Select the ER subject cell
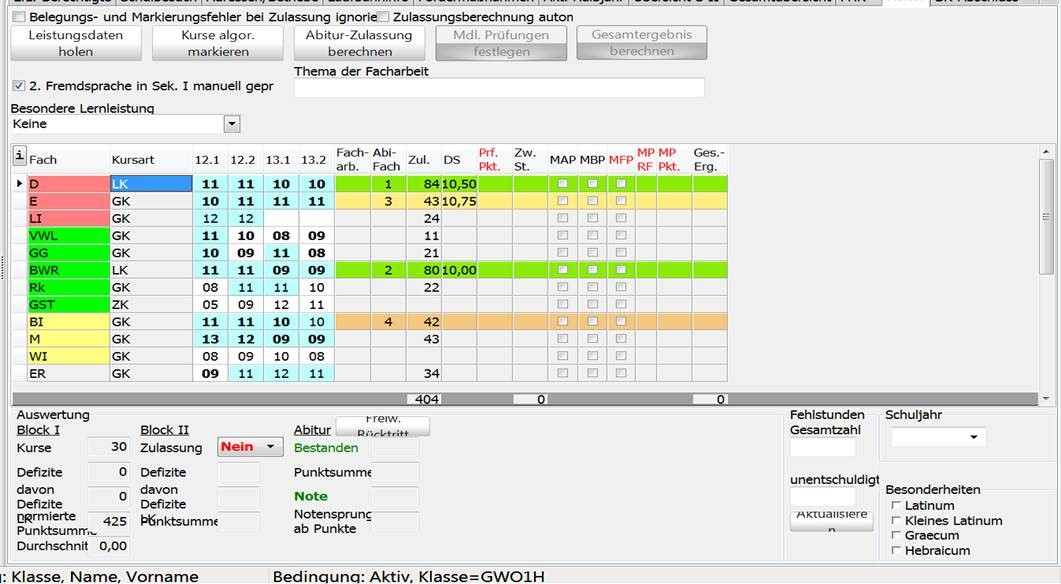The image size is (1061, 584). pyautogui.click(x=68, y=374)
